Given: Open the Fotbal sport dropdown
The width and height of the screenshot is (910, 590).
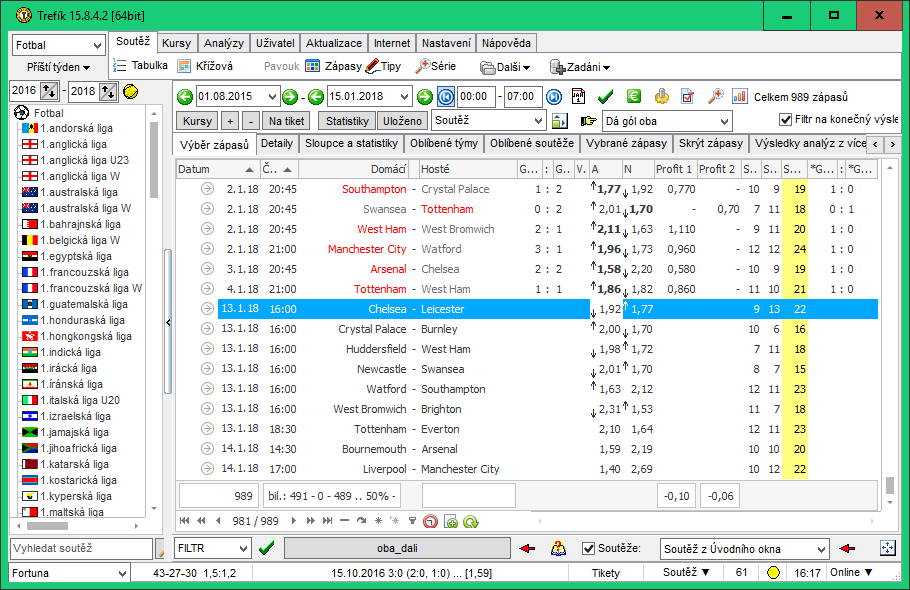Looking at the screenshot, I should click(58, 45).
